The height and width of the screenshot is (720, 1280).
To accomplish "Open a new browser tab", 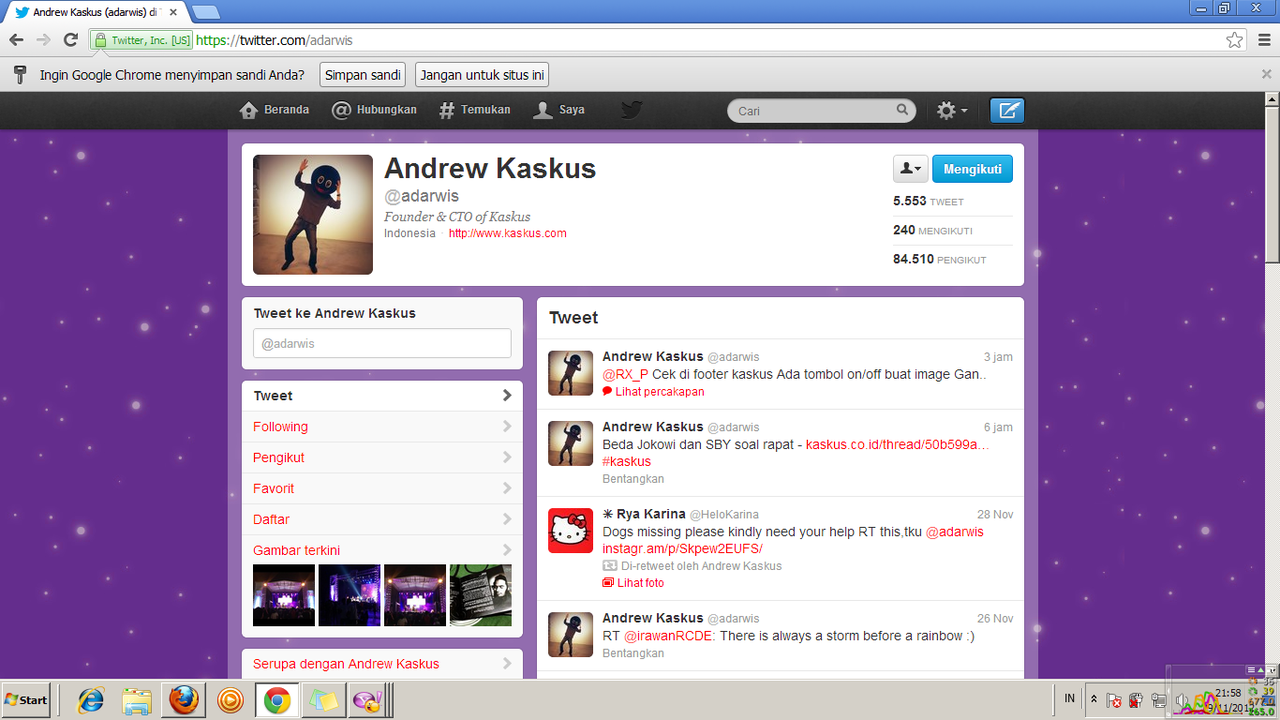I will tap(206, 12).
